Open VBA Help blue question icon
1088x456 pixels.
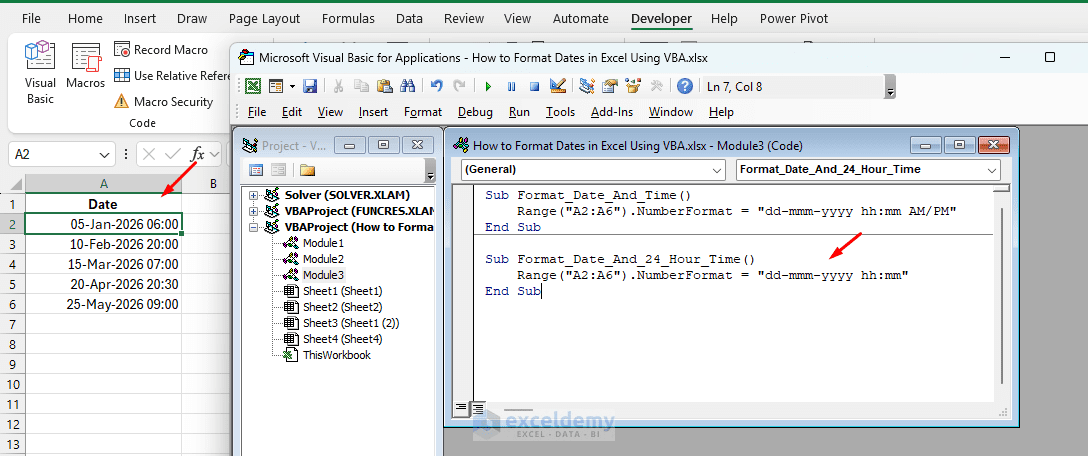685,86
